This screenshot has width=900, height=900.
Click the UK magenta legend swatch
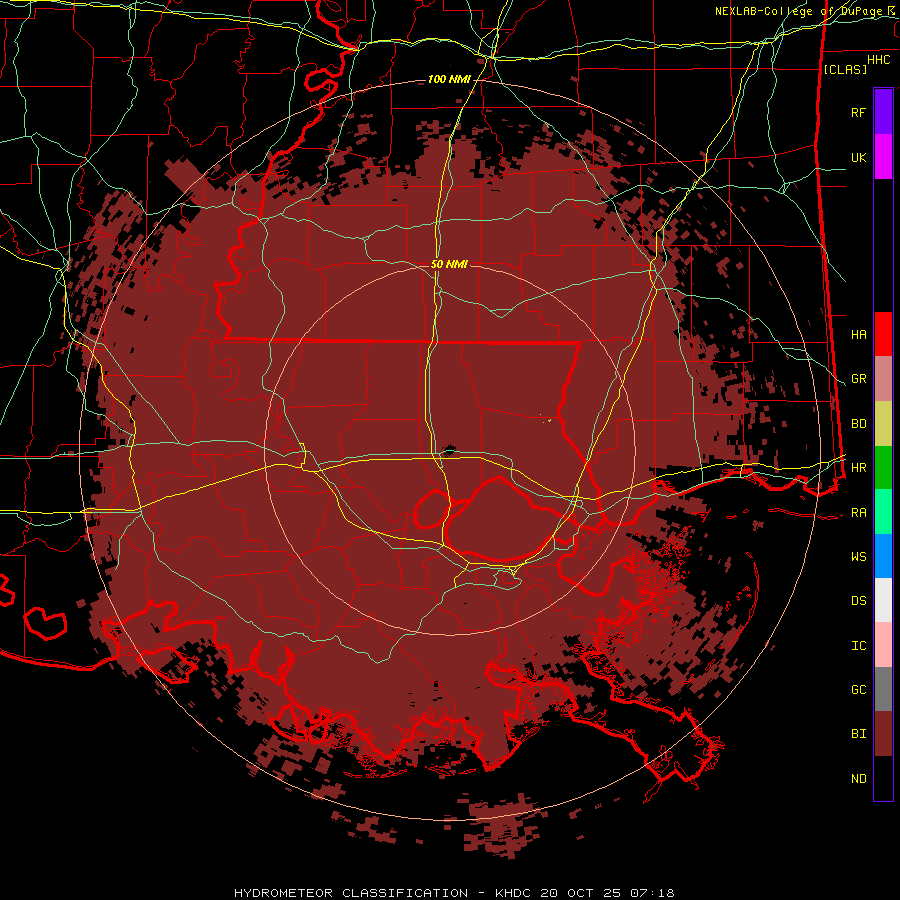click(x=883, y=157)
